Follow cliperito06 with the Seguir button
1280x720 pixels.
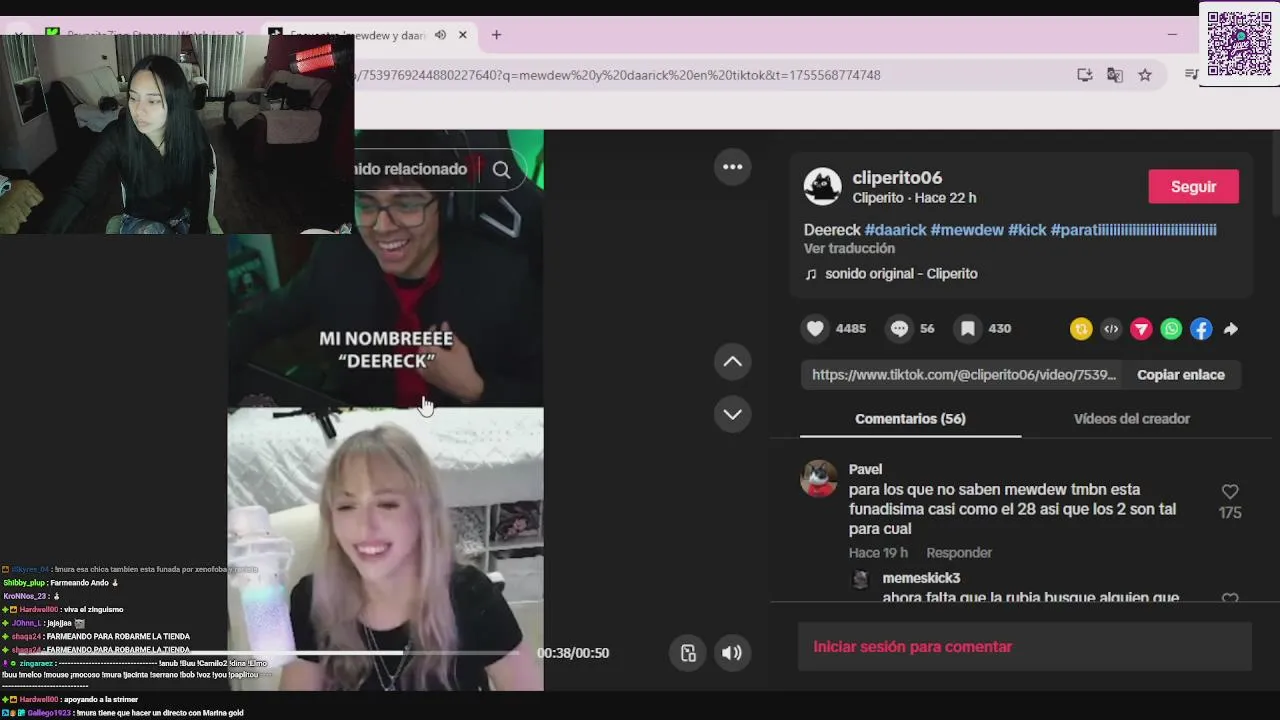(x=1193, y=187)
